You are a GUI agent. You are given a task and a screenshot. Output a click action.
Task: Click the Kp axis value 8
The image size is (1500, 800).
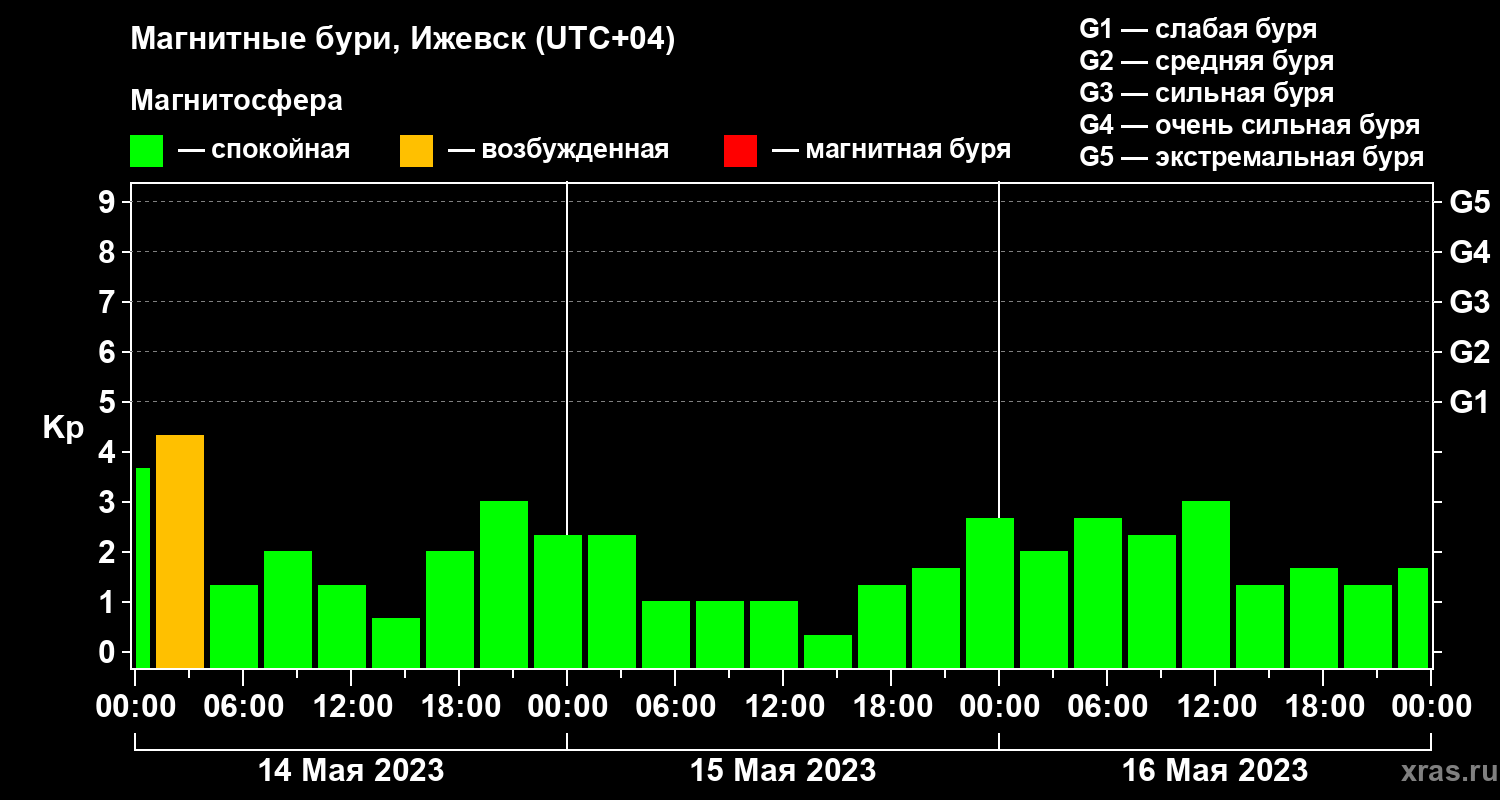point(109,252)
